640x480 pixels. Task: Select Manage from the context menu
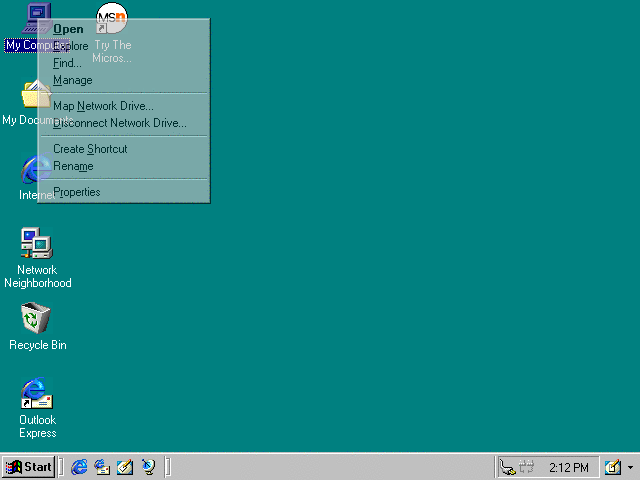124,80
